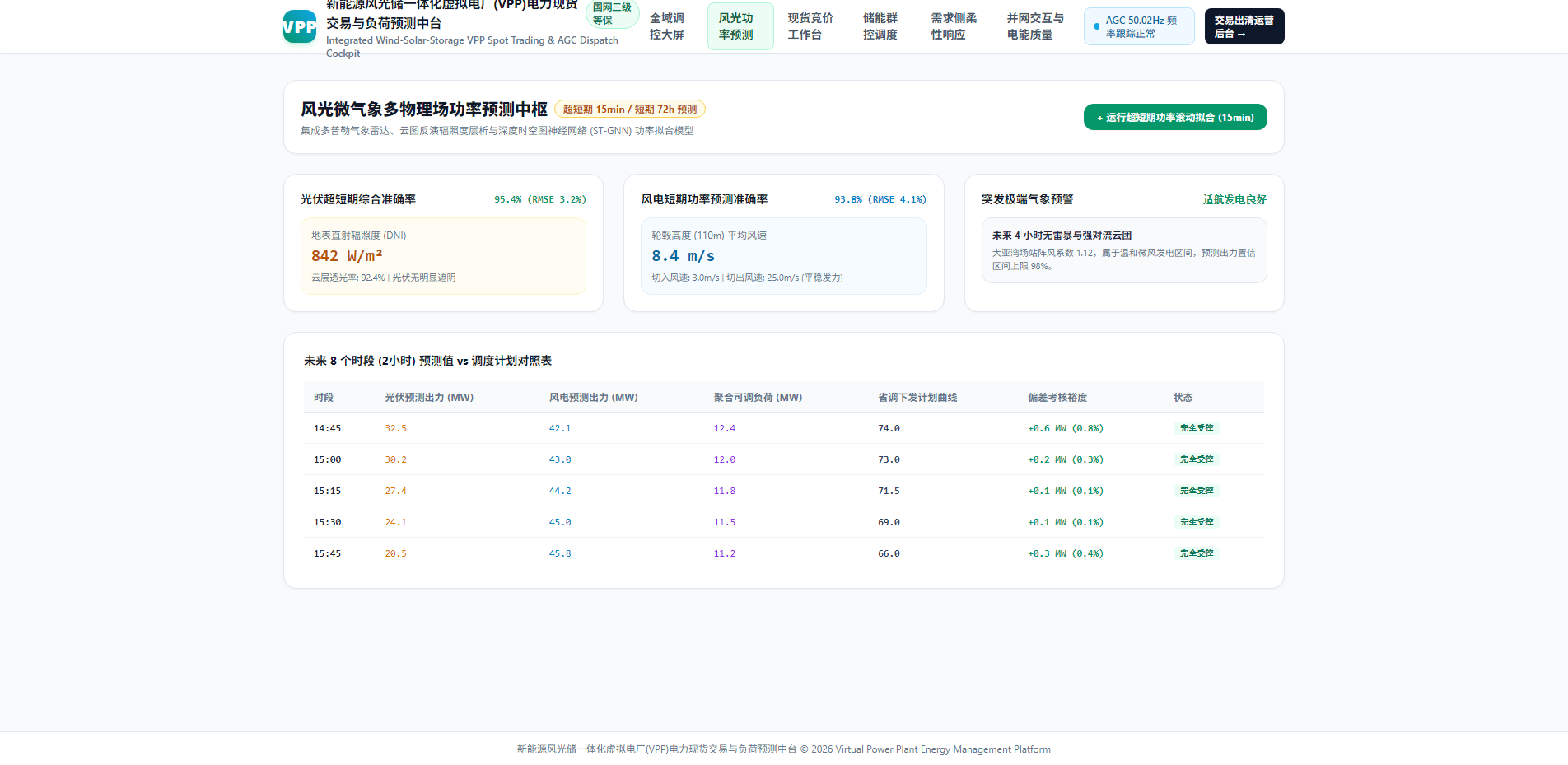The image size is (1568, 765).
Task: Click deviation margin +0.3 MW (0.4%)
Action: [x=1066, y=553]
